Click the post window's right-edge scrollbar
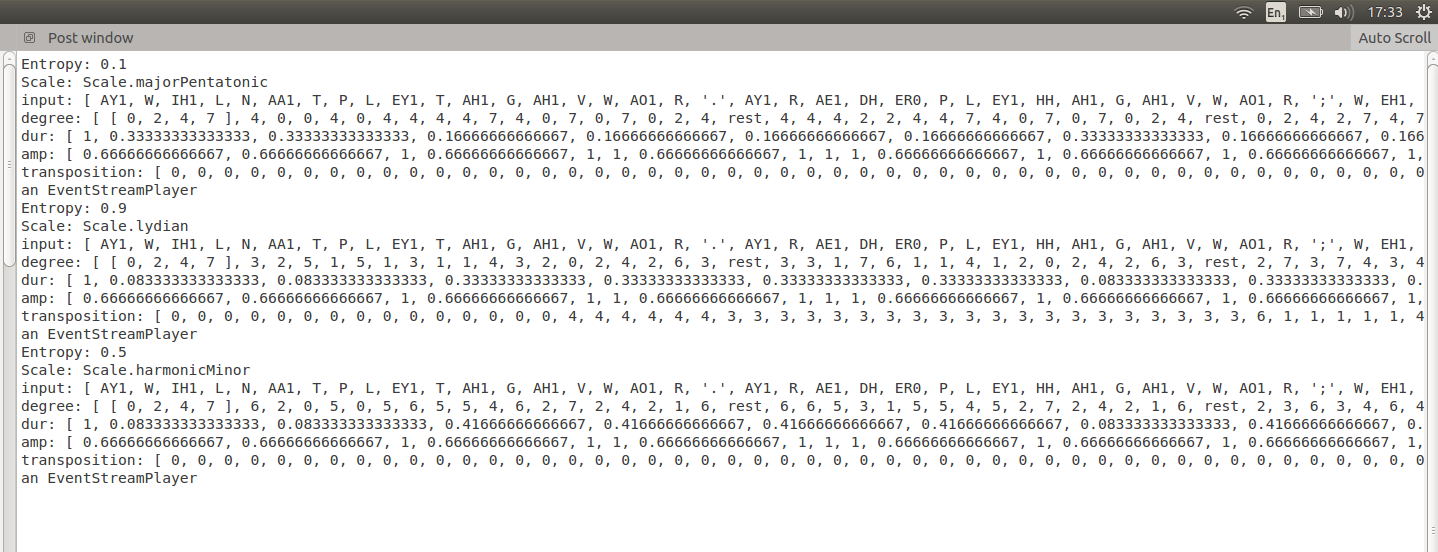The image size is (1438, 552). click(1431, 300)
